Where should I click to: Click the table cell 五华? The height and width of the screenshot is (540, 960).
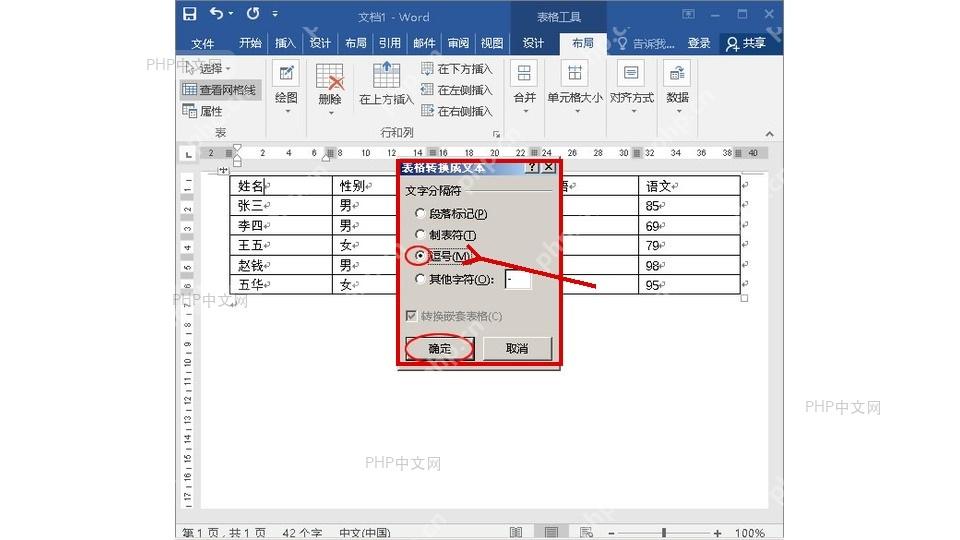click(280, 285)
